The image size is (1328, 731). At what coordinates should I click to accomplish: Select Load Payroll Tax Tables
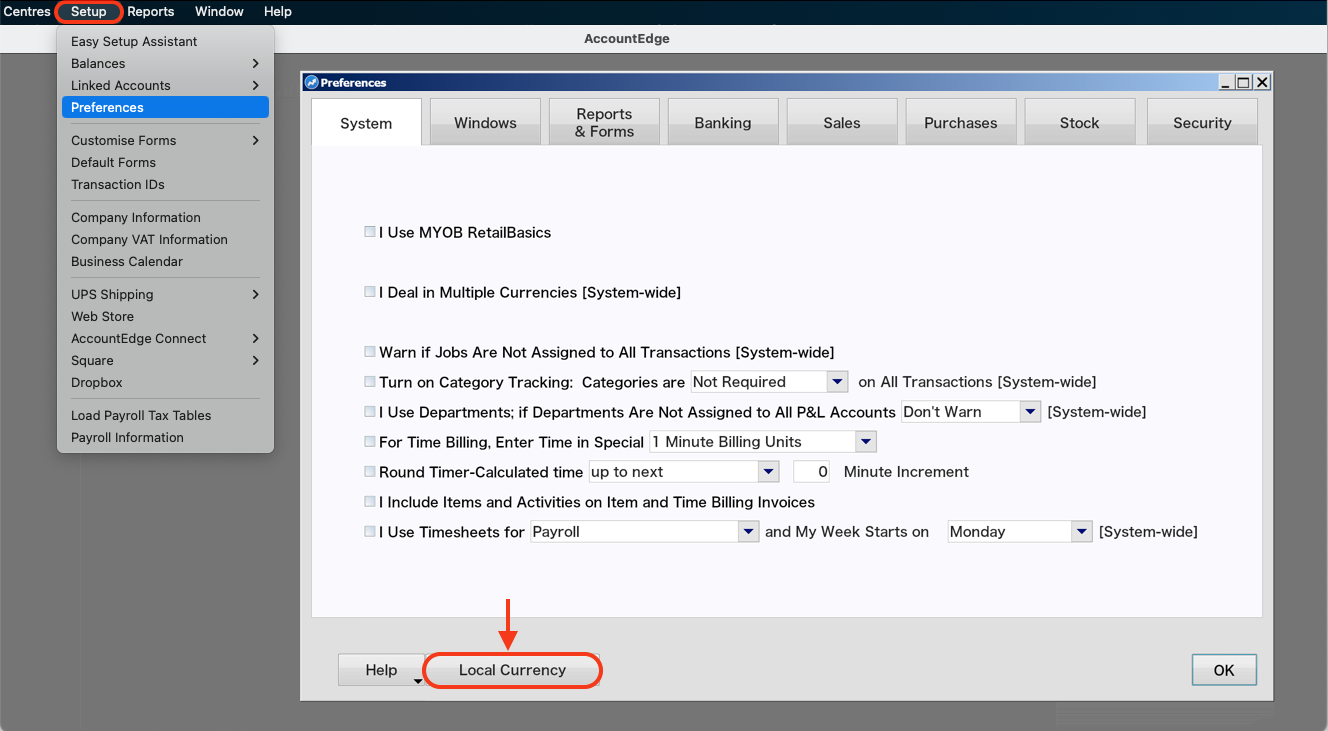pyautogui.click(x=165, y=415)
